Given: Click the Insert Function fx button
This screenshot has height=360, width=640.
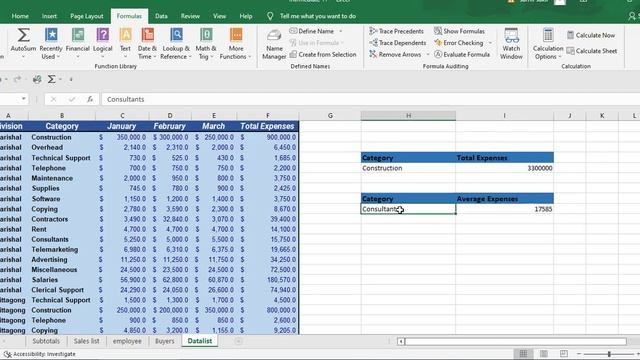Looking at the screenshot, I should pyautogui.click(x=90, y=99).
